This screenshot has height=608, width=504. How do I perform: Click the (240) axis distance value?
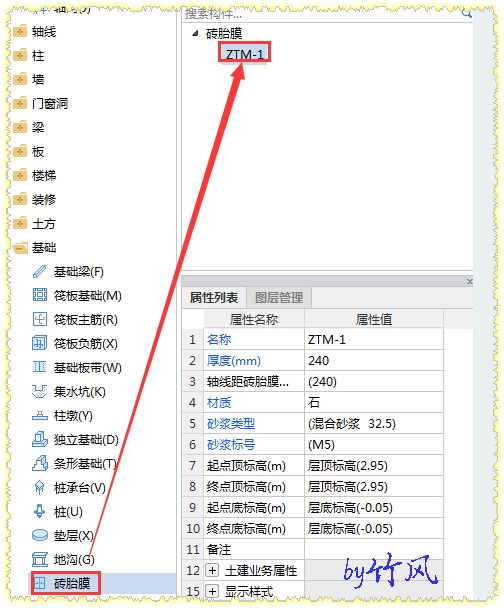pos(374,382)
